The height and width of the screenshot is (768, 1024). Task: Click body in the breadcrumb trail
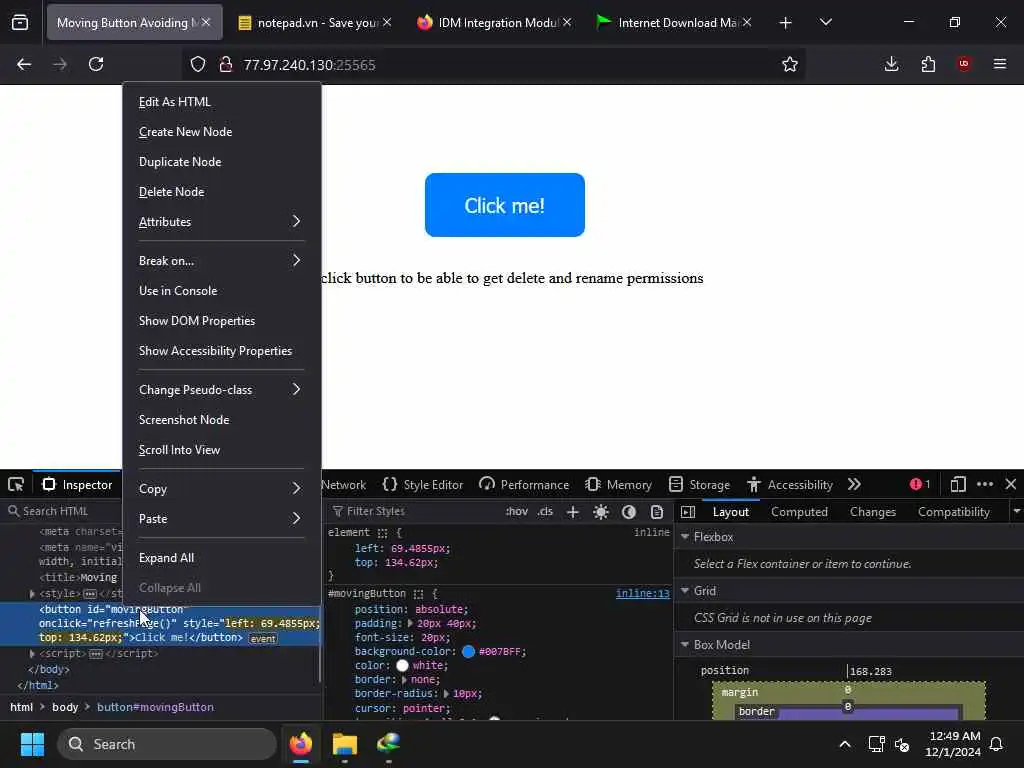(65, 707)
